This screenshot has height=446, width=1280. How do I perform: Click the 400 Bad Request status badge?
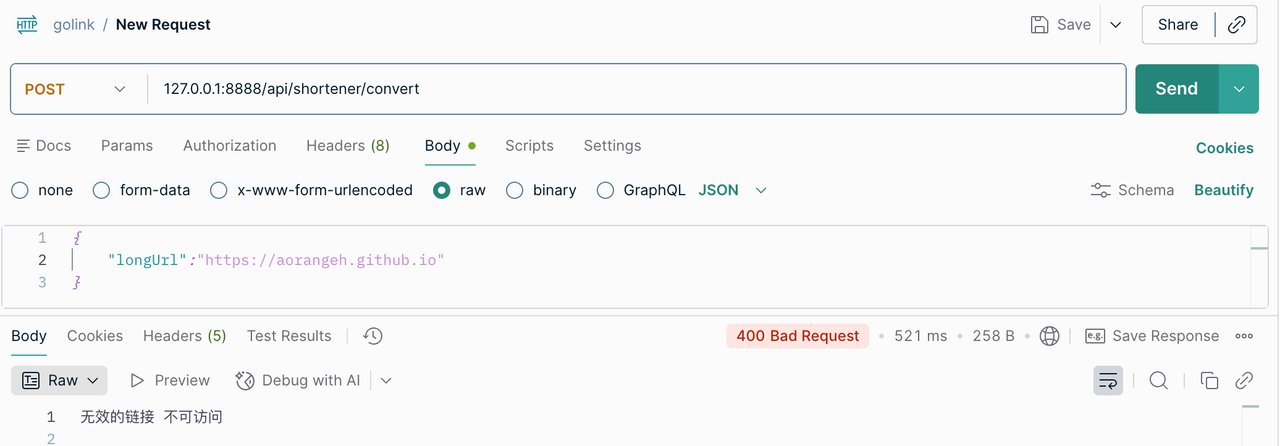tap(798, 336)
